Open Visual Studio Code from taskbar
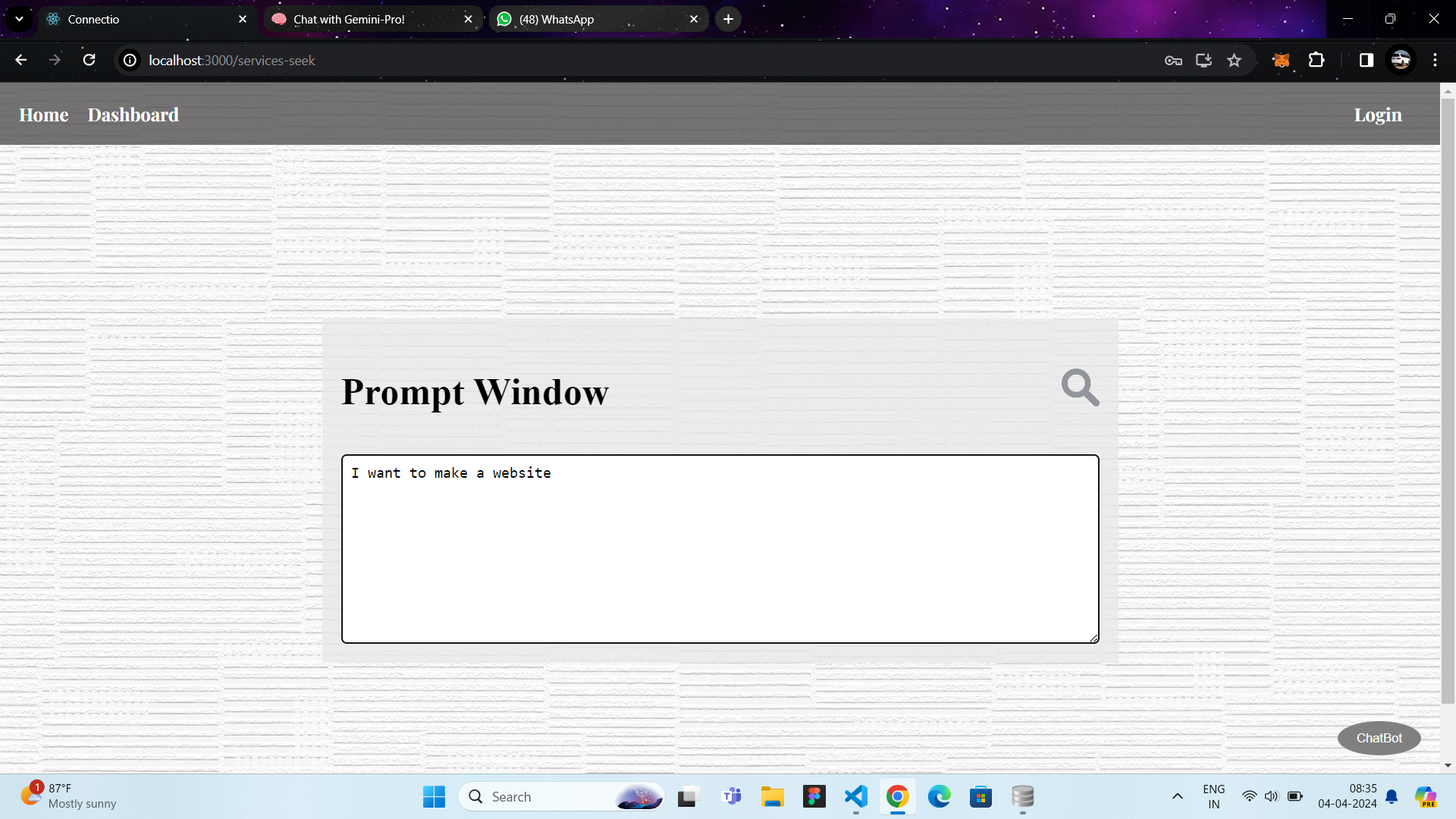Screen dimensions: 1456x819 coord(855,796)
